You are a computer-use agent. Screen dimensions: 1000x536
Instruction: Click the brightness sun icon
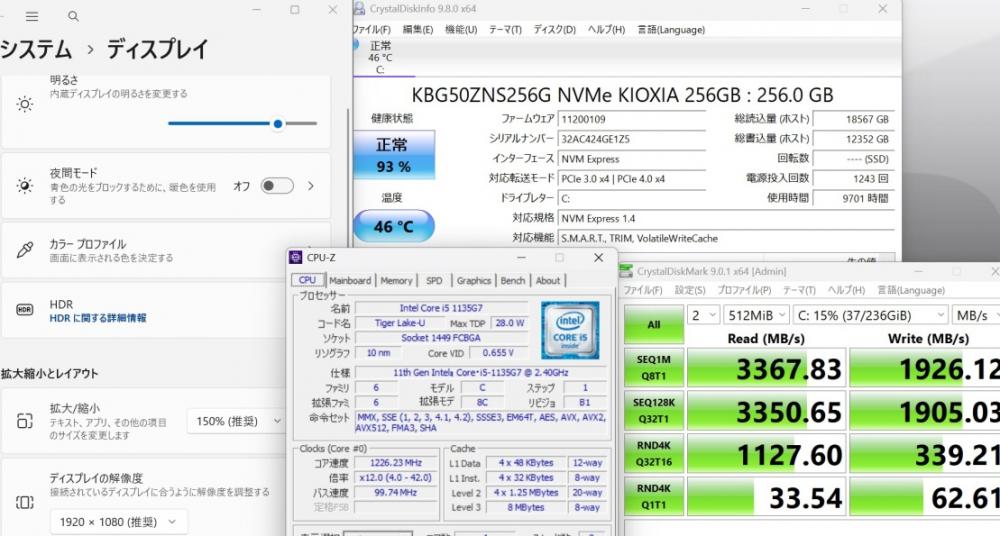25,105
